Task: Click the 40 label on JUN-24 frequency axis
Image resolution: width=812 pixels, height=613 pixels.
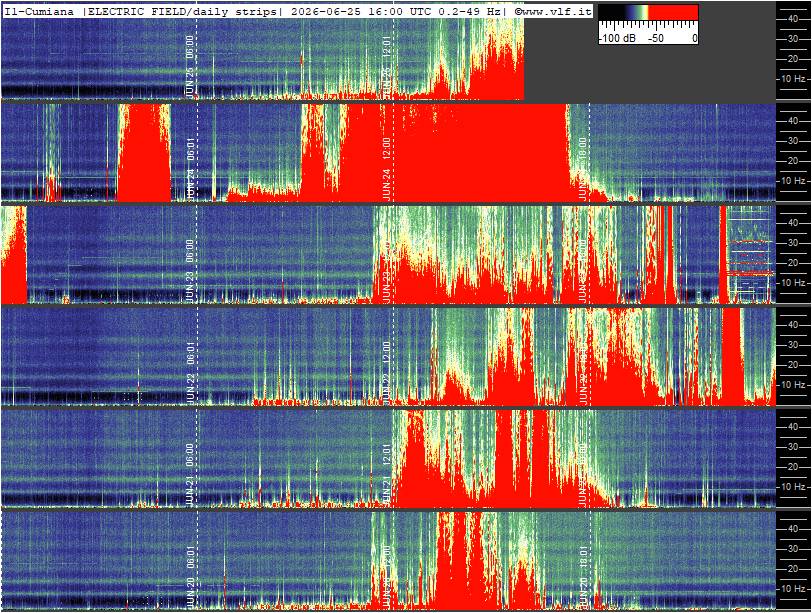Action: click(x=792, y=121)
